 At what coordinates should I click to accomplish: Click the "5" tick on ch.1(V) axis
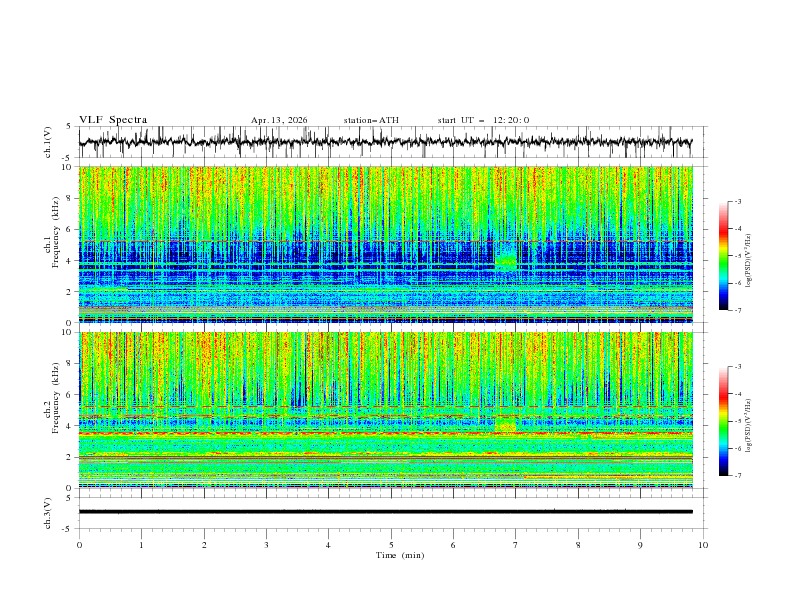69,127
